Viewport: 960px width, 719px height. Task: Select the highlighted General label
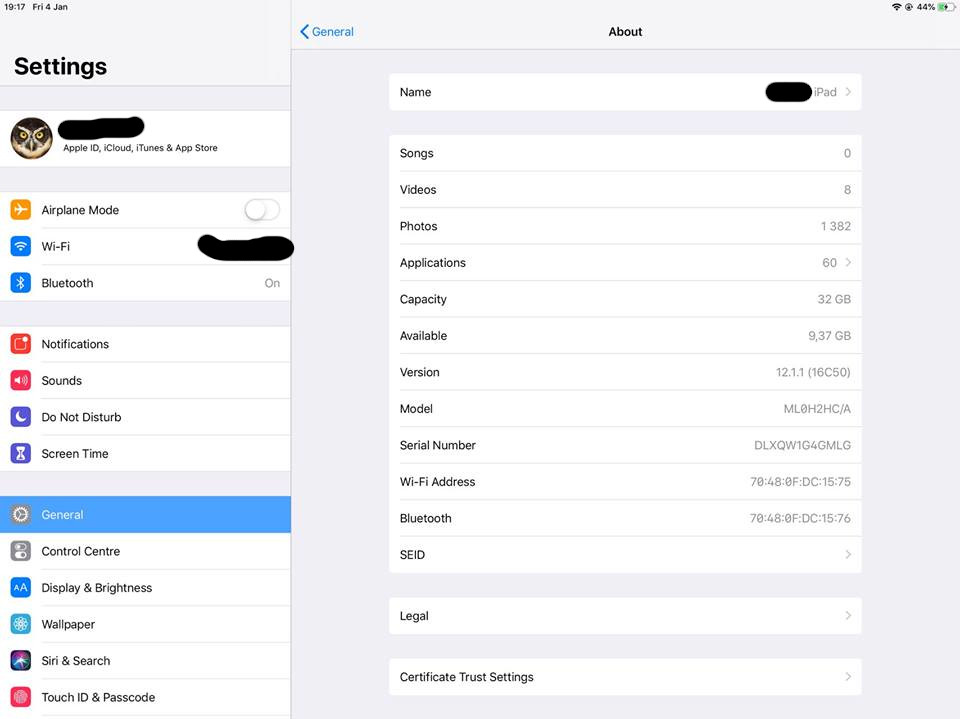(x=62, y=514)
